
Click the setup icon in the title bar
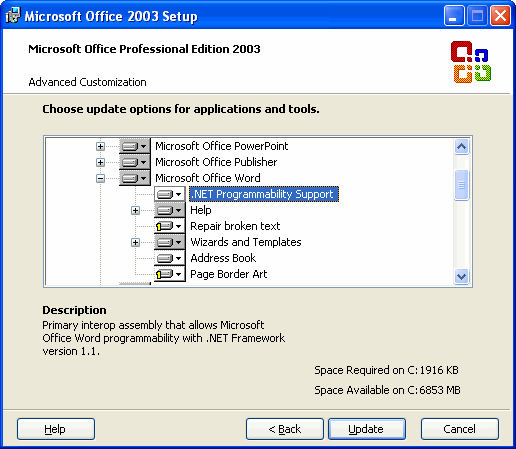pos(13,15)
